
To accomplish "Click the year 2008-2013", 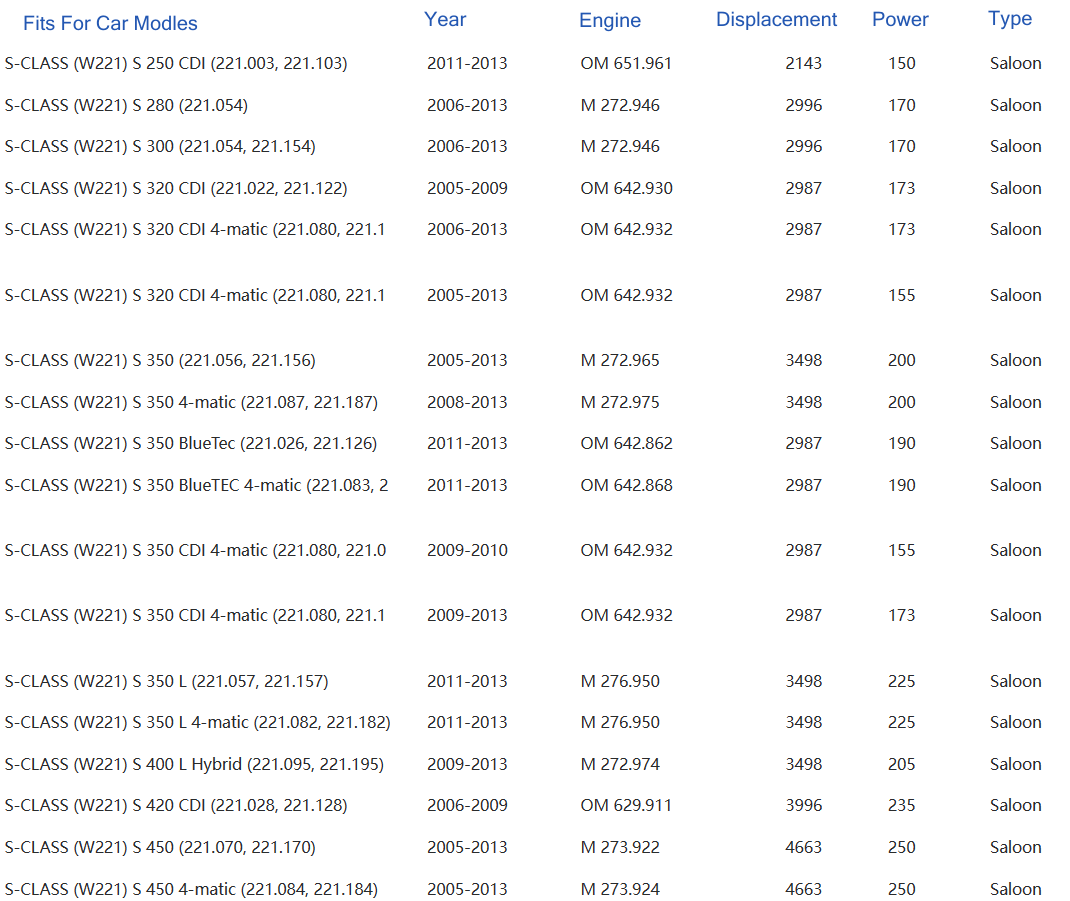I will click(467, 403).
